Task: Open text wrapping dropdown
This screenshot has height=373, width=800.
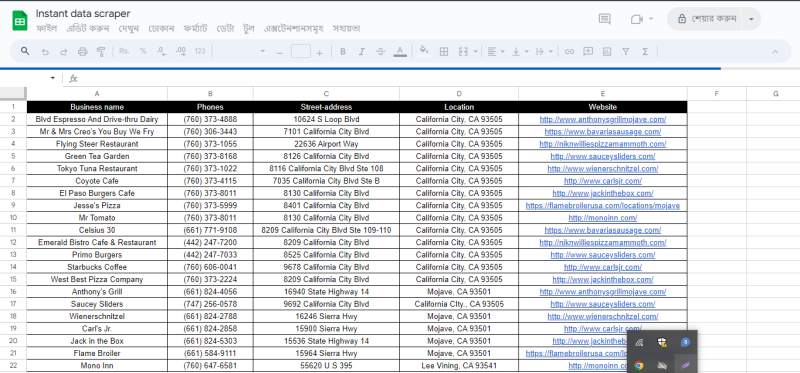Action: click(x=545, y=52)
